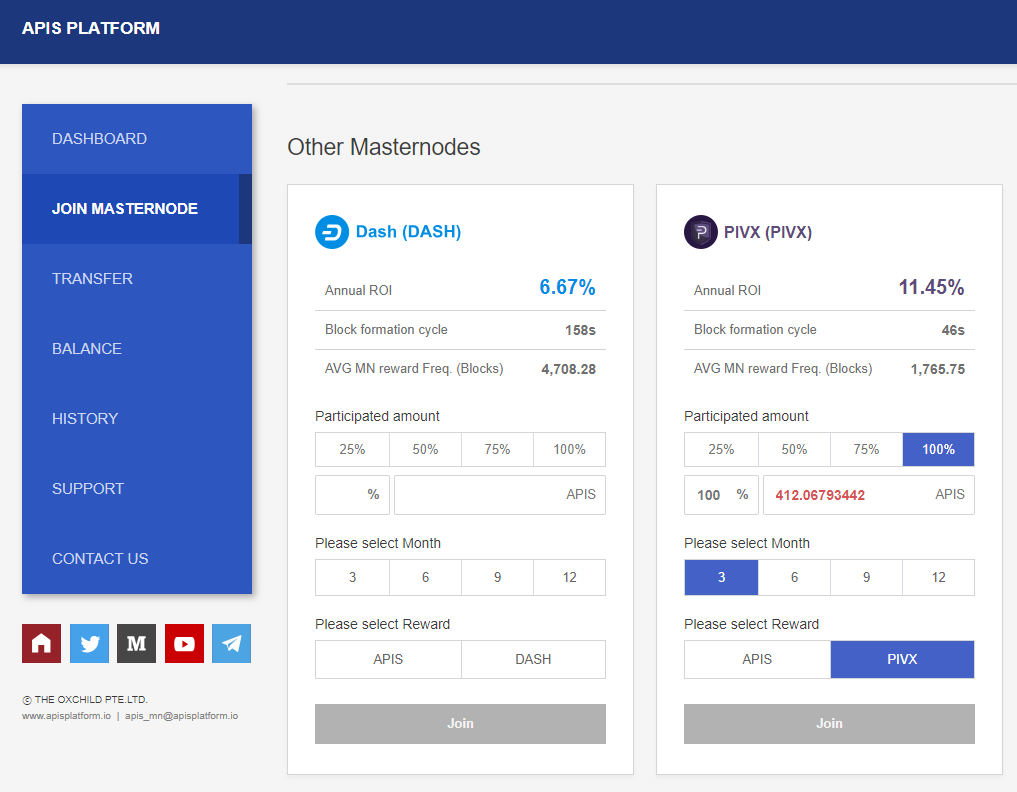This screenshot has height=792, width=1017.
Task: Select 25% participation for Dash
Action: [x=352, y=450]
